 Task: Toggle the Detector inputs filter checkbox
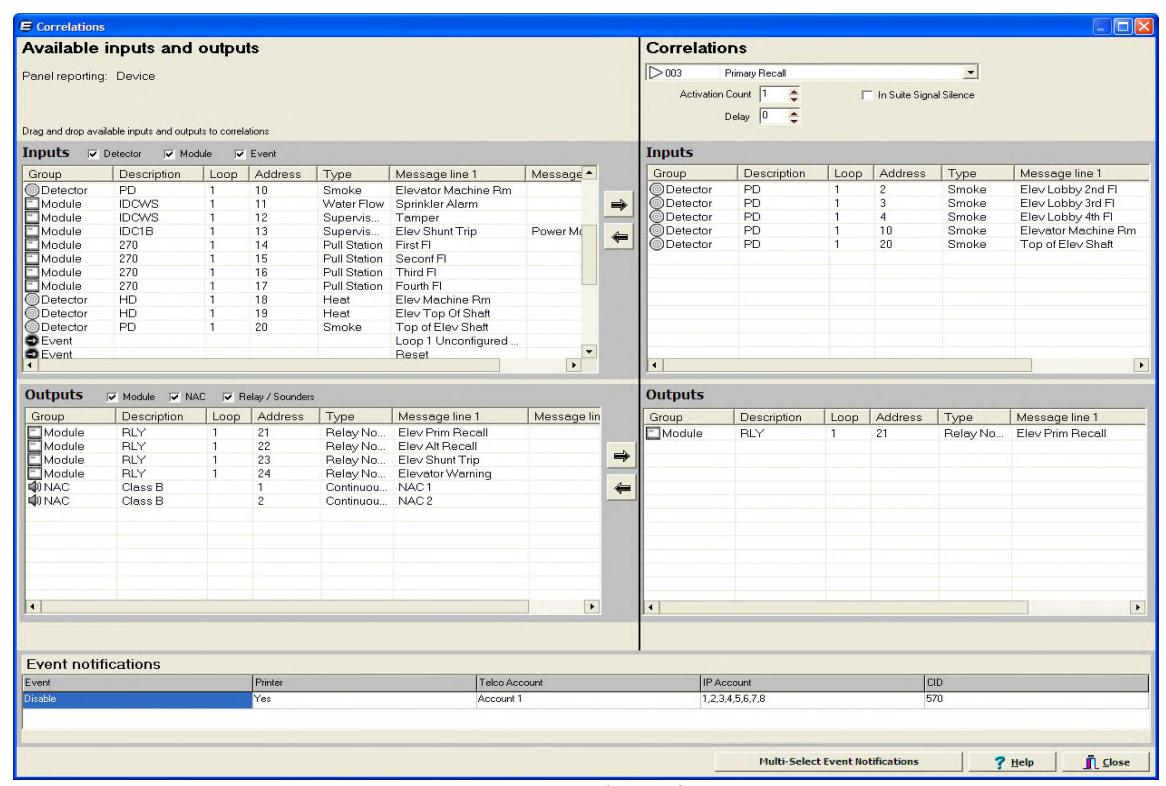click(x=93, y=154)
